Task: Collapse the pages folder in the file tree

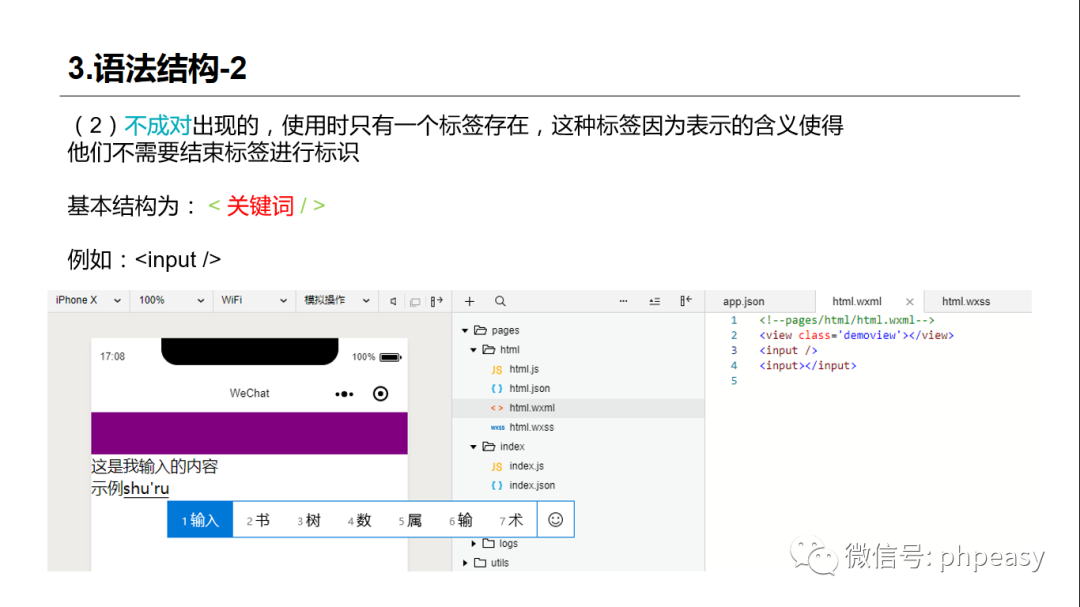Action: coord(464,330)
